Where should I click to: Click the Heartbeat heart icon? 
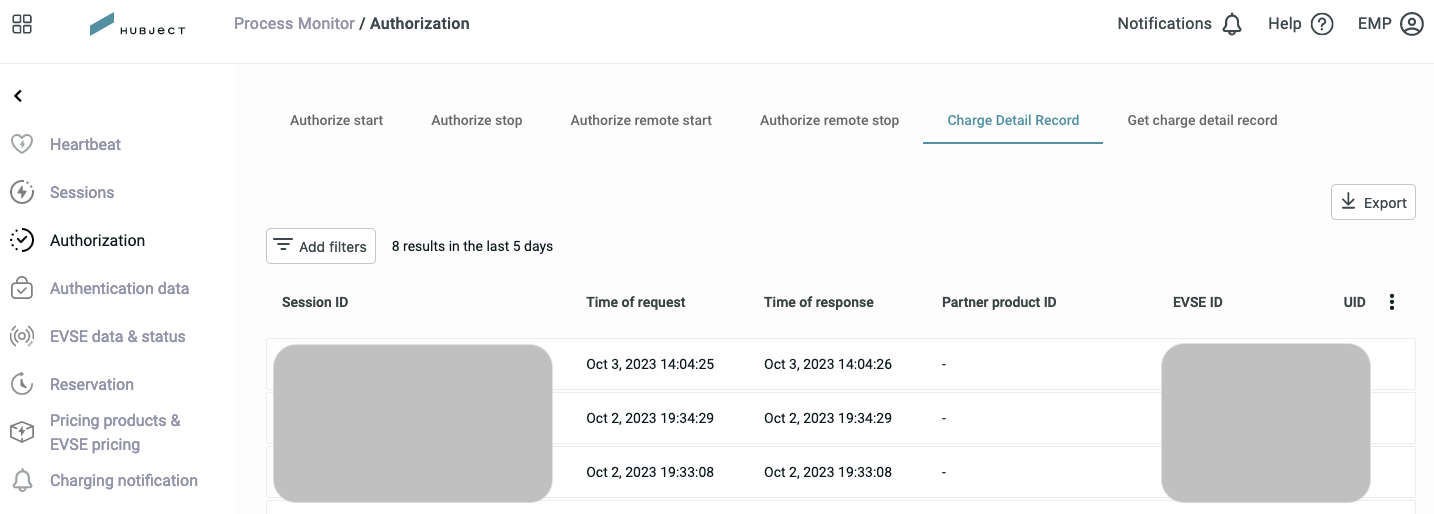click(x=22, y=144)
